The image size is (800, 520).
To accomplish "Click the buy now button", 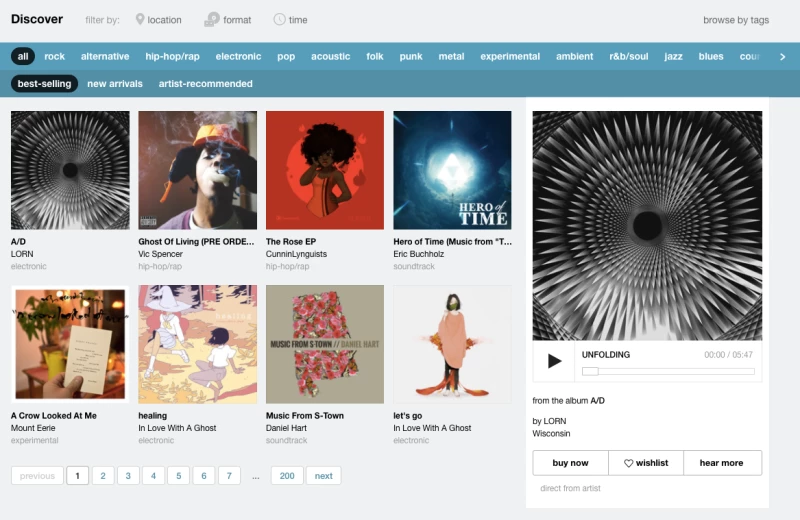I will tap(570, 463).
